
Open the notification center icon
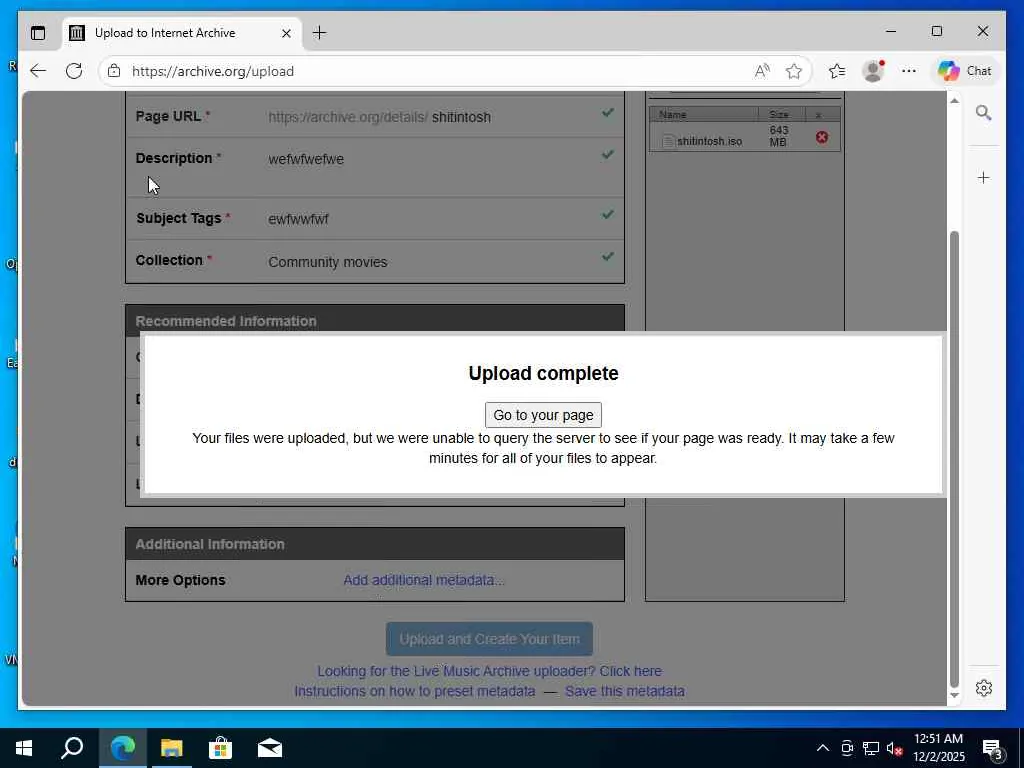pos(993,749)
